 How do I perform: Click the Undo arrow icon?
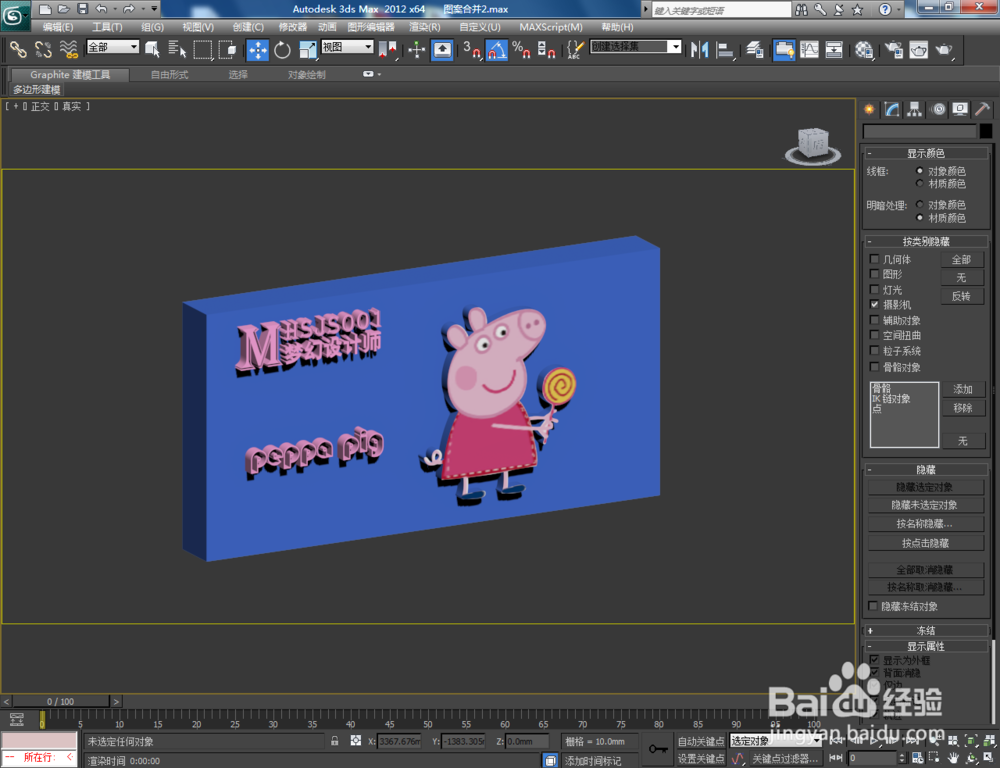point(101,9)
